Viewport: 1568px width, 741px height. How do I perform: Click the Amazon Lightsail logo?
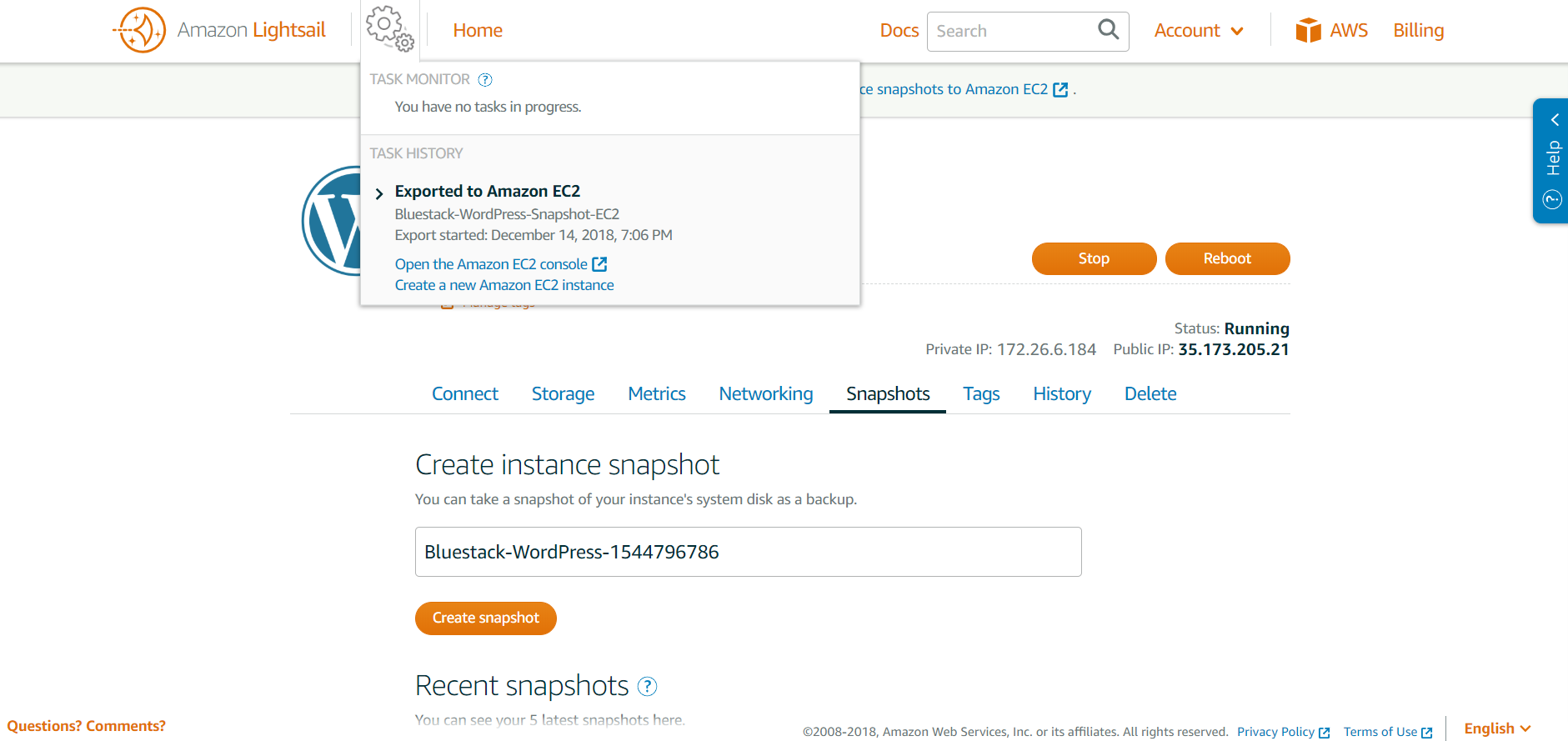point(219,30)
